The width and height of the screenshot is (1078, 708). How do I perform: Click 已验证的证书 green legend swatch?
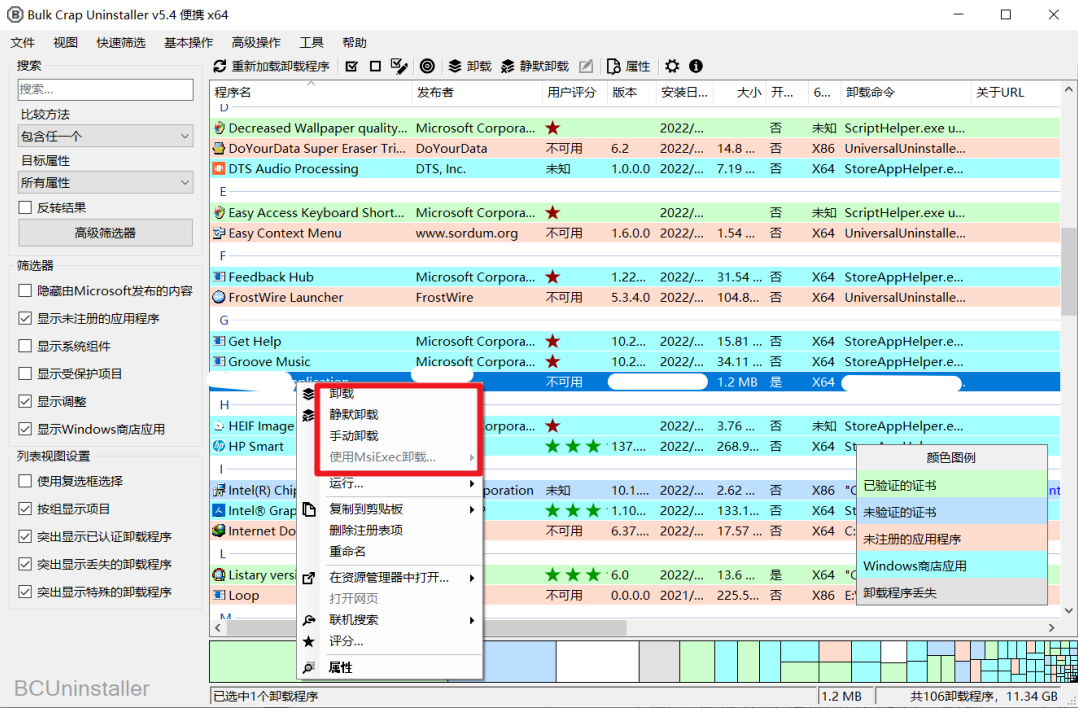952,485
